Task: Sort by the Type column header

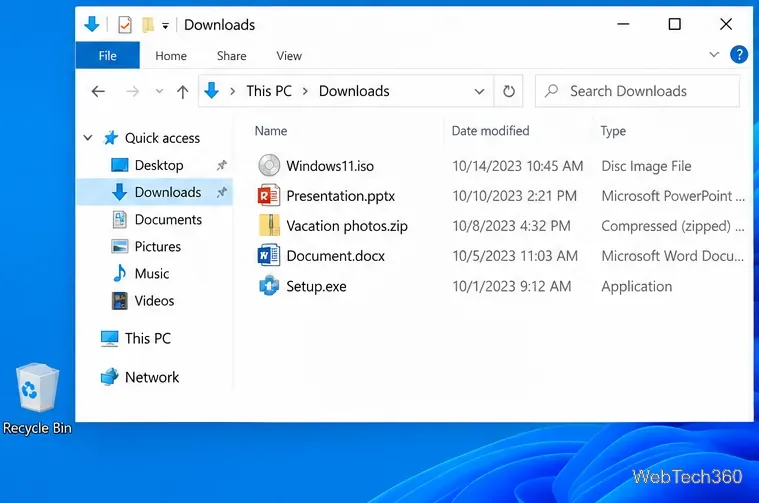Action: click(x=613, y=131)
